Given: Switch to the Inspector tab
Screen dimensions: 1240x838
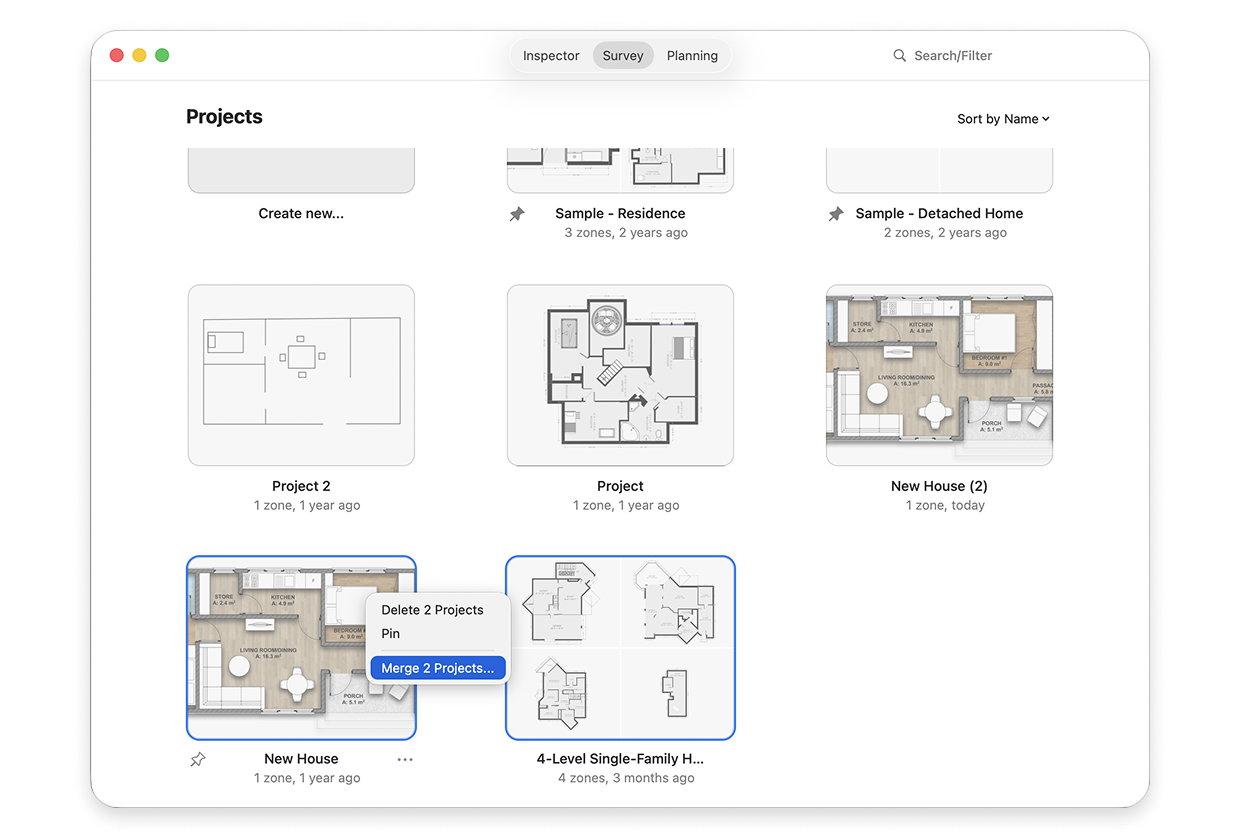Looking at the screenshot, I should coord(551,56).
